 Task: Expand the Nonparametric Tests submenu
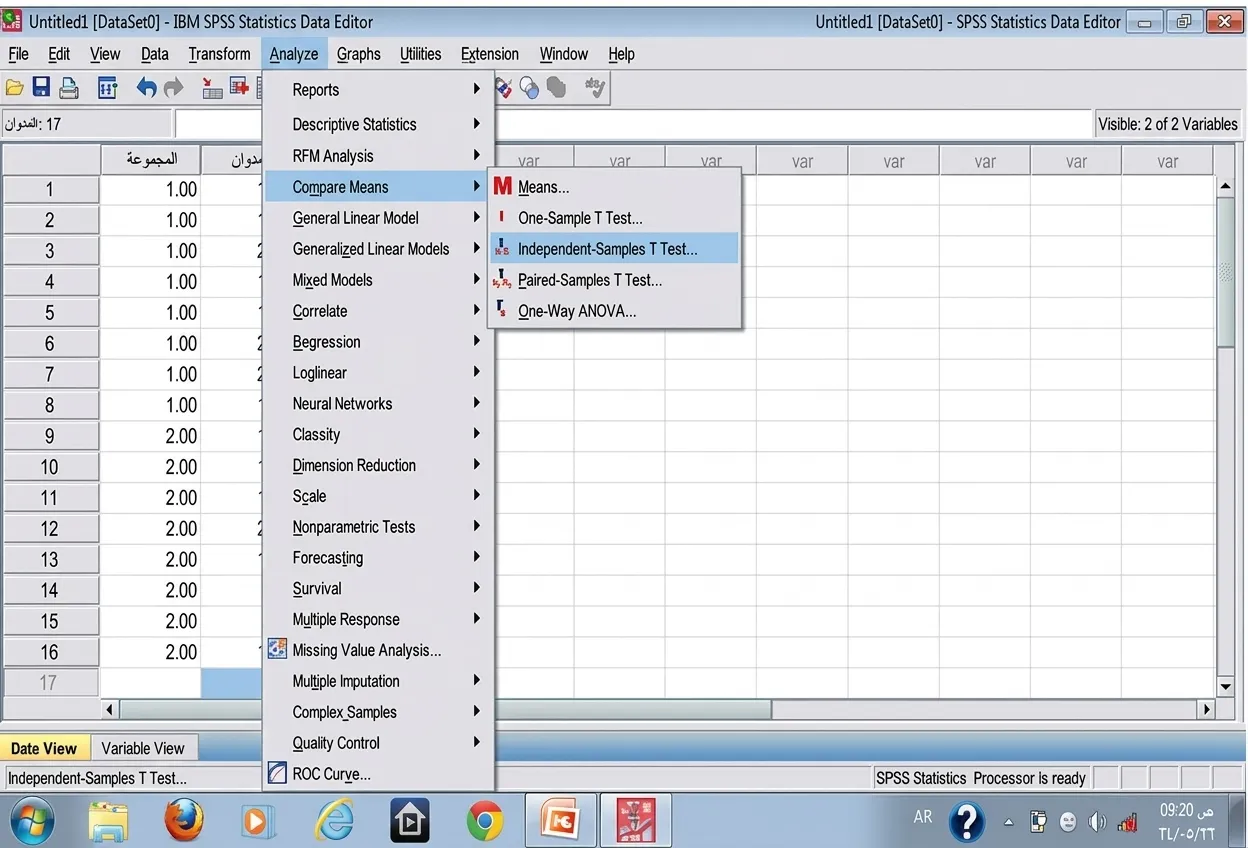pos(378,527)
